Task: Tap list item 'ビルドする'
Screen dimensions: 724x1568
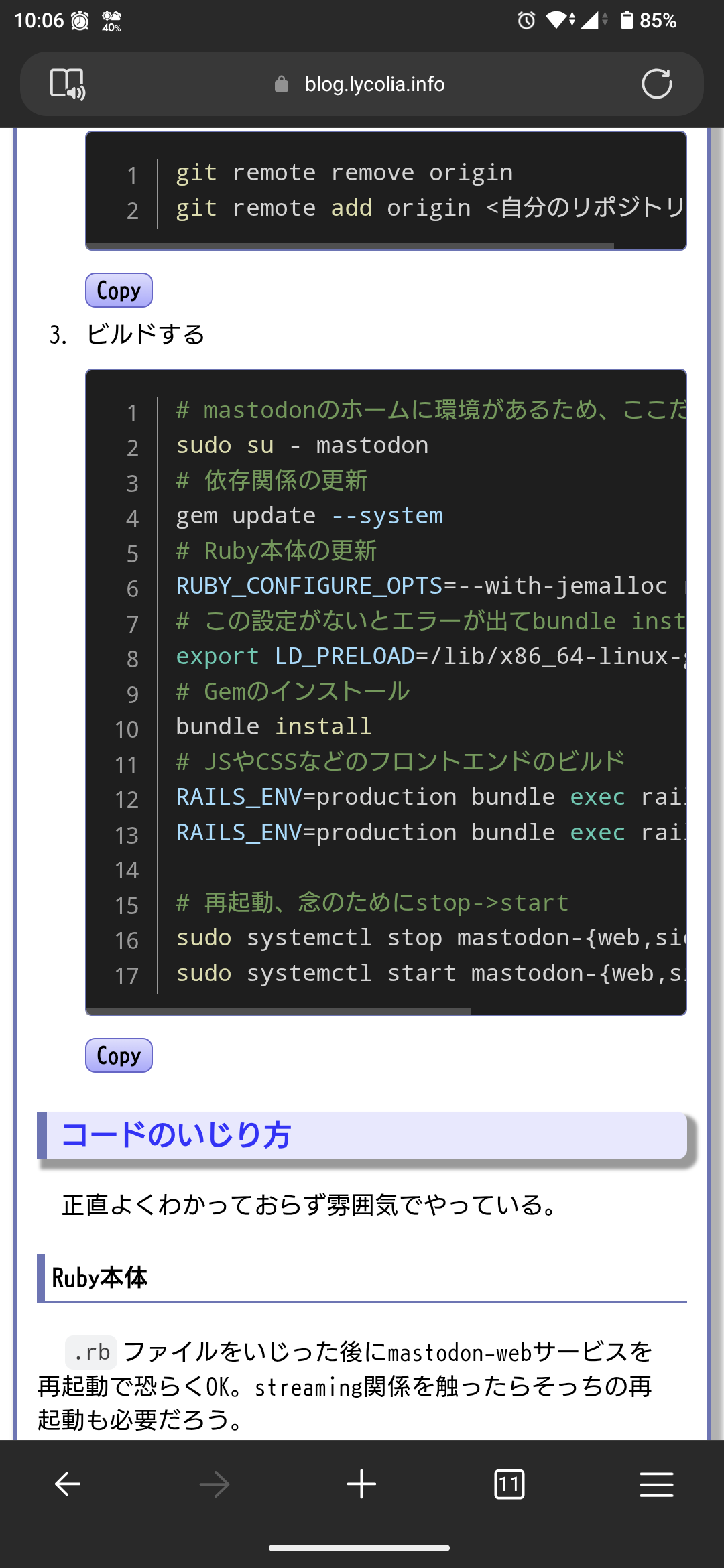Action: coord(145,334)
